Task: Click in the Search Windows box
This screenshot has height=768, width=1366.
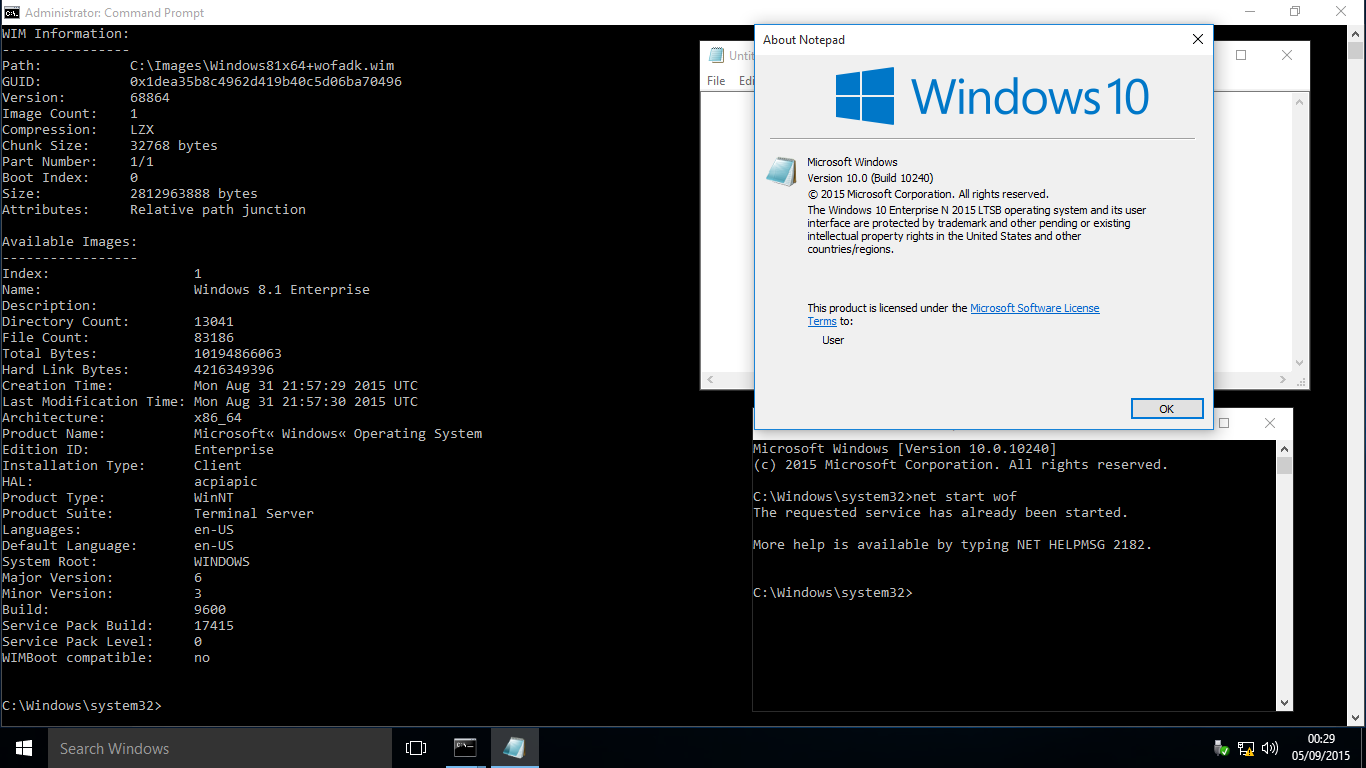Action: (x=220, y=748)
